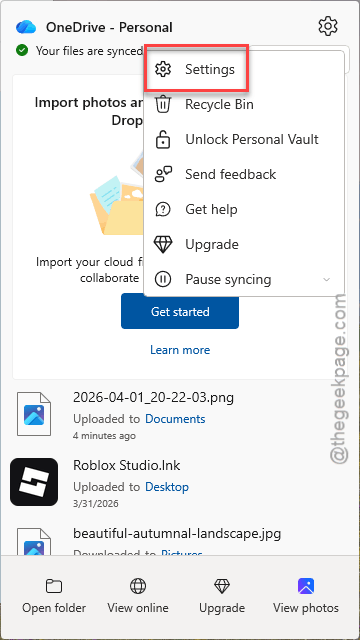Click the Get started button
Viewport: 360px width, 640px height.
pyautogui.click(x=180, y=311)
